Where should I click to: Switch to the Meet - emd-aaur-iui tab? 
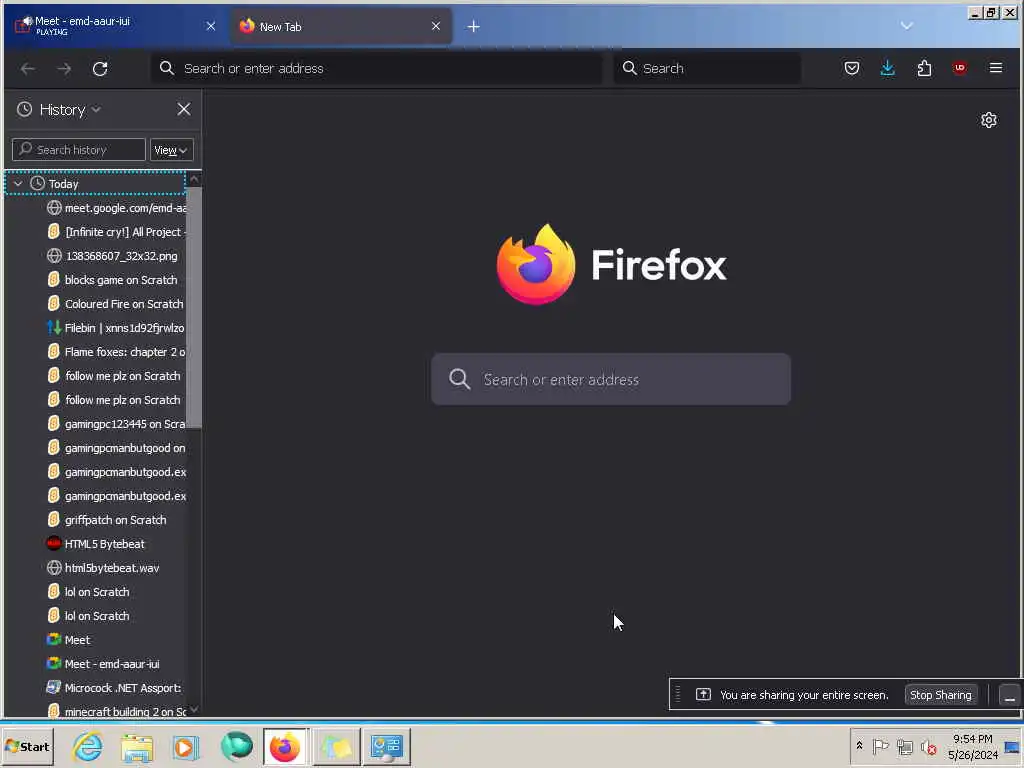pyautogui.click(x=114, y=26)
